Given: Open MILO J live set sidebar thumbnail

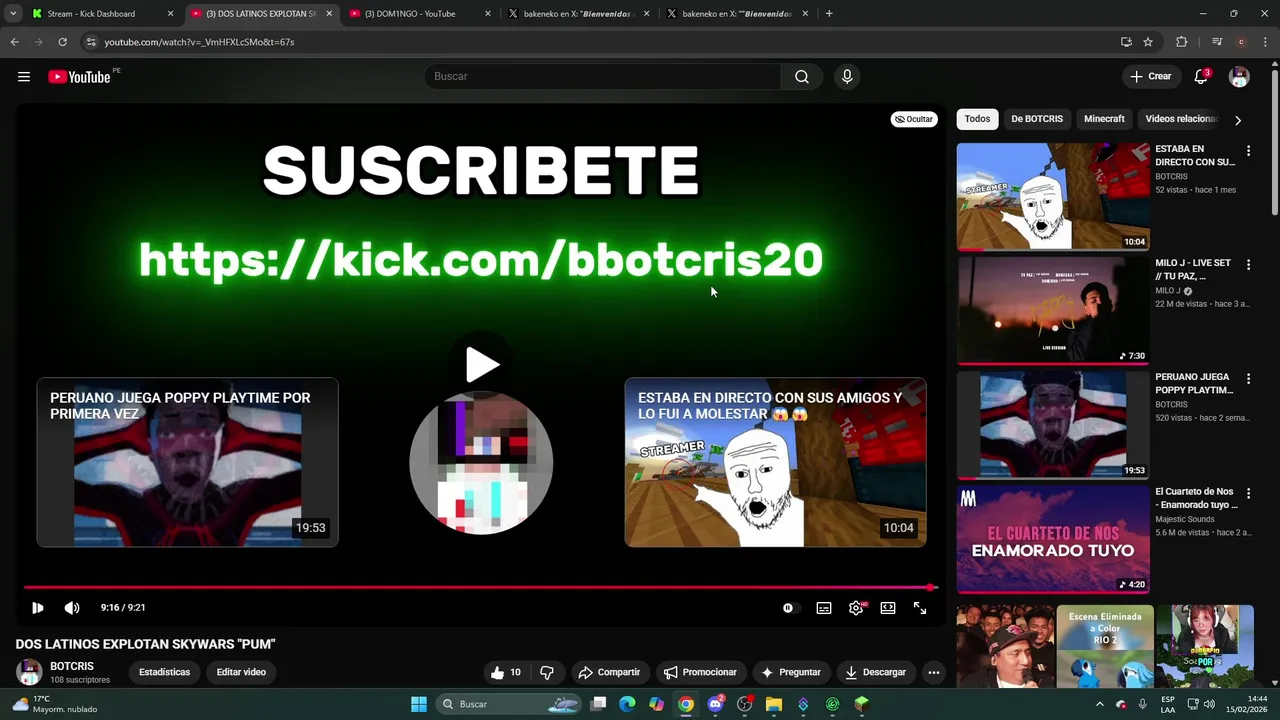Looking at the screenshot, I should (x=1053, y=310).
